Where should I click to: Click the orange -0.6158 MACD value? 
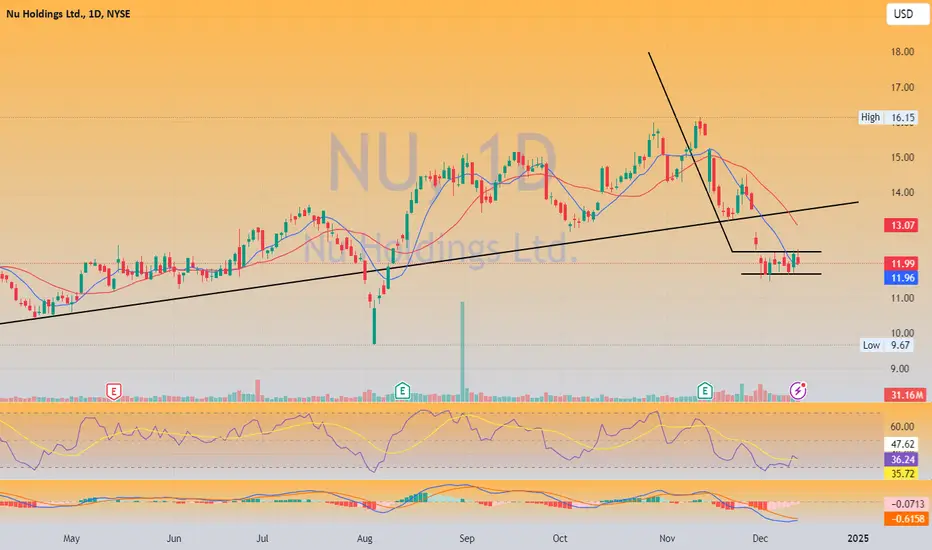(905, 518)
